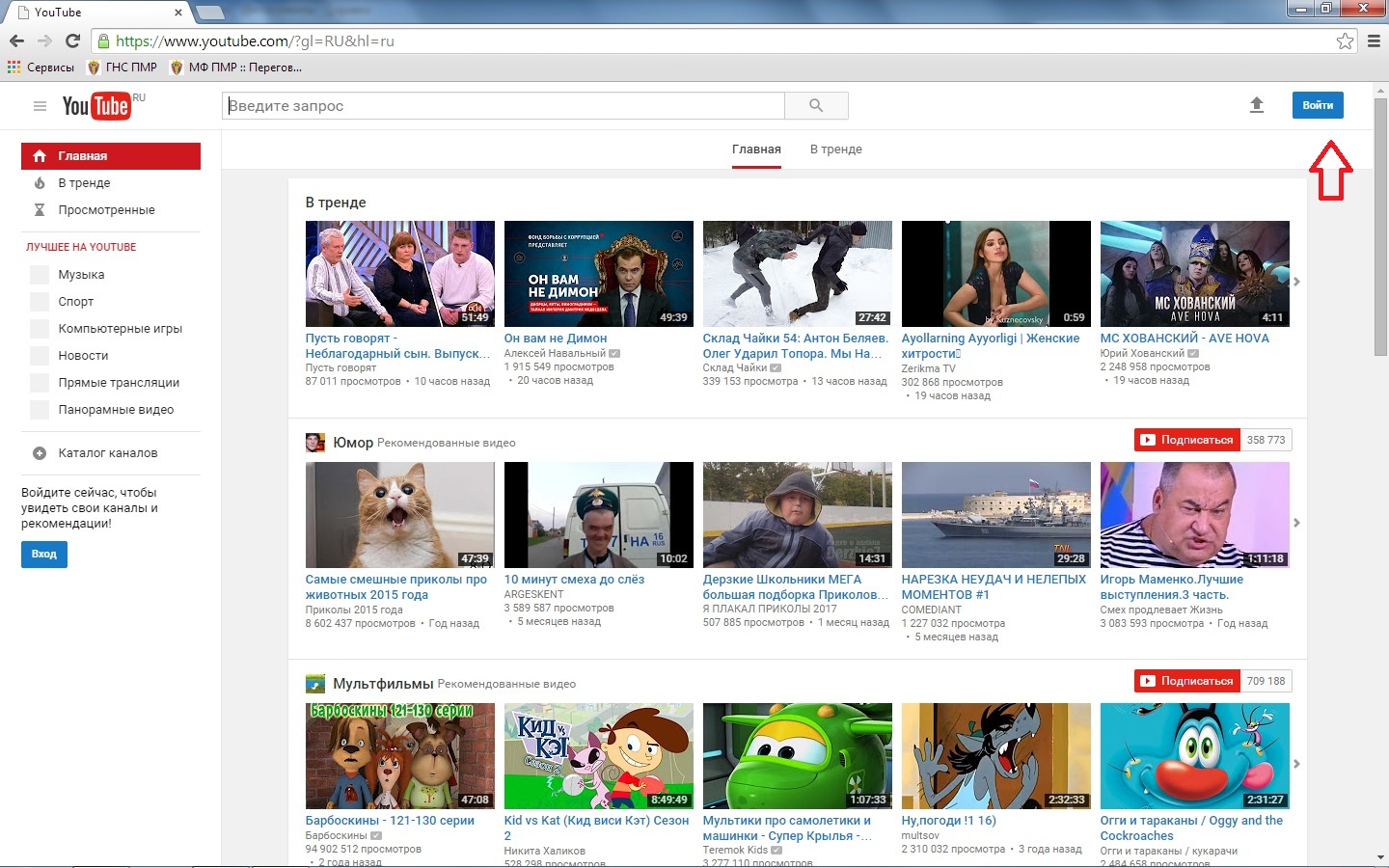Expand Юмор row with next arrow
Viewport: 1389px width, 868px height.
[x=1296, y=523]
